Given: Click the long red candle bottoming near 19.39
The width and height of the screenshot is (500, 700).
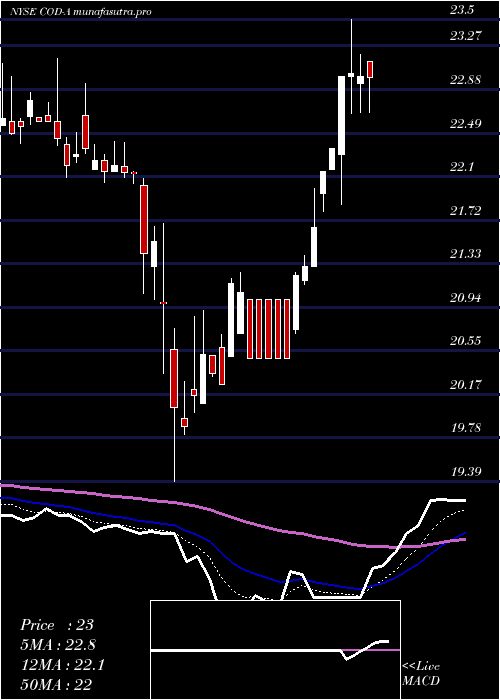Looking at the screenshot, I should [174, 378].
